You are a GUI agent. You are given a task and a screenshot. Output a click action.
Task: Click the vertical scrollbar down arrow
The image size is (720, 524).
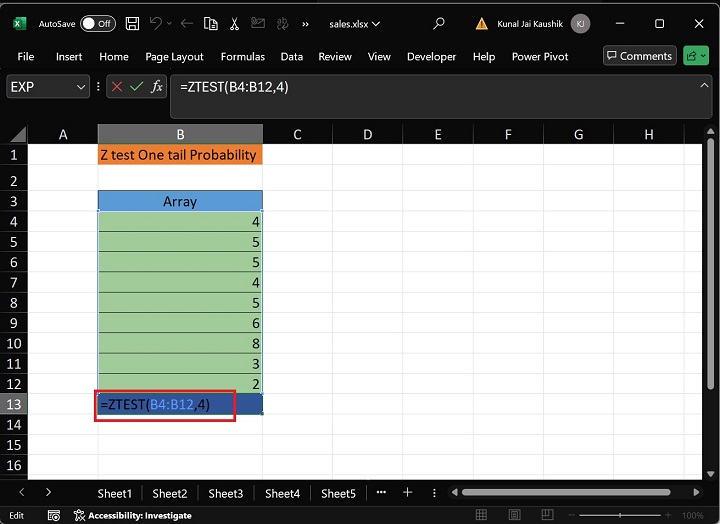click(710, 473)
